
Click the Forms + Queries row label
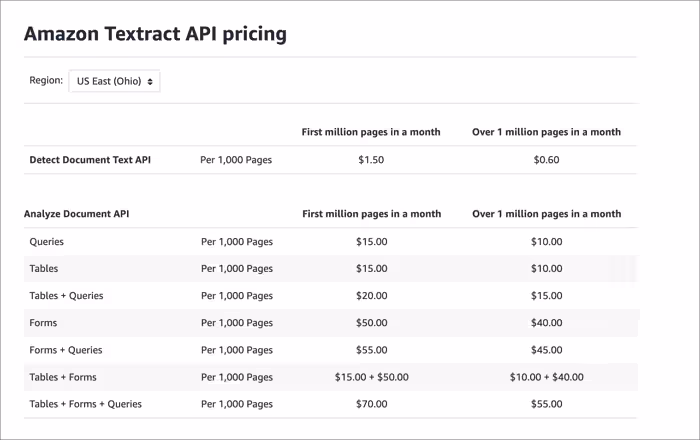(66, 350)
